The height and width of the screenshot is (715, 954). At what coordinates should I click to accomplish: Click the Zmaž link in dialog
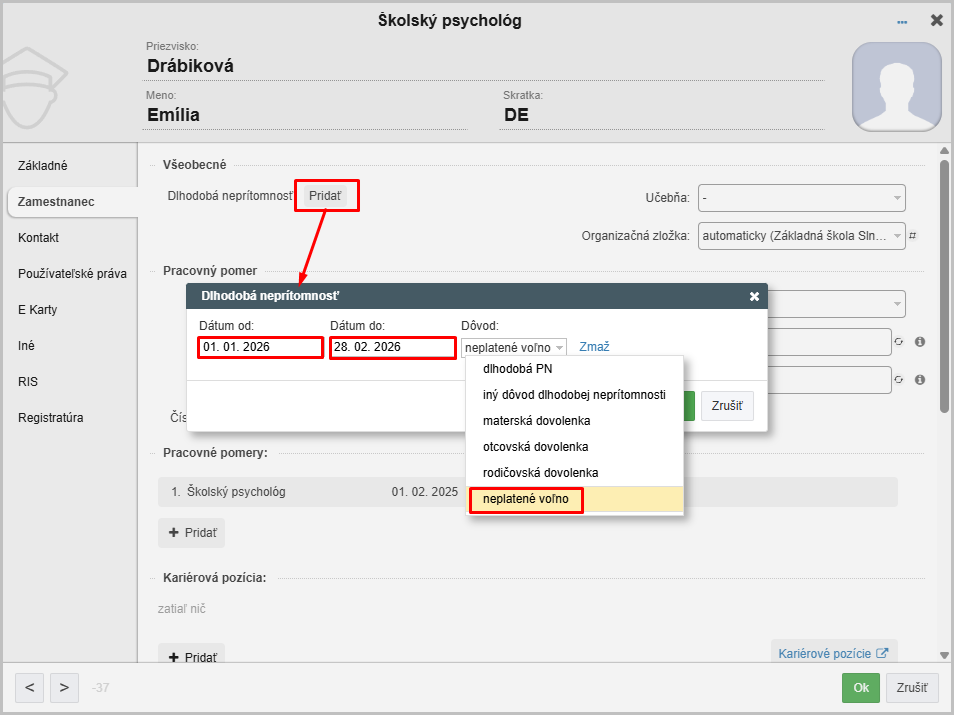tap(594, 347)
